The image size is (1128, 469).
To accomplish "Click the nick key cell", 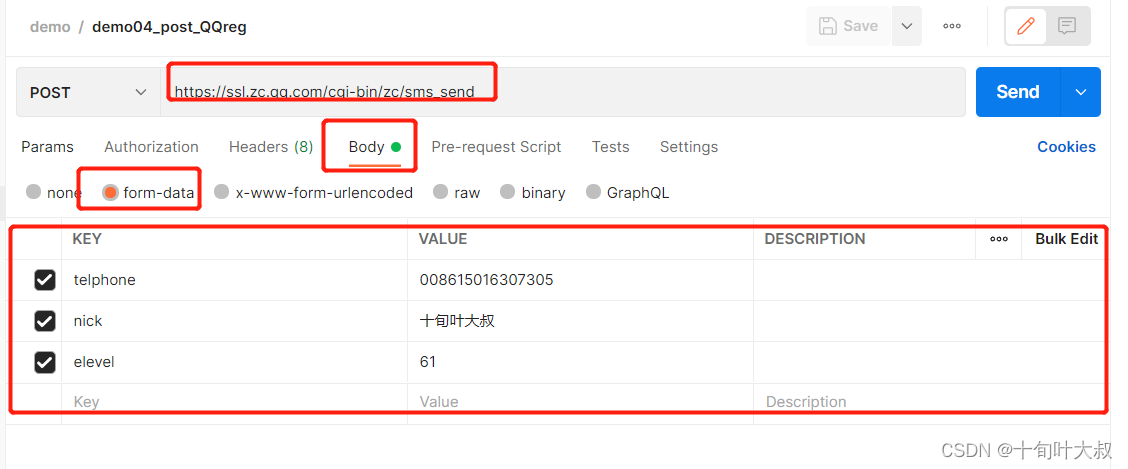I will 235,321.
